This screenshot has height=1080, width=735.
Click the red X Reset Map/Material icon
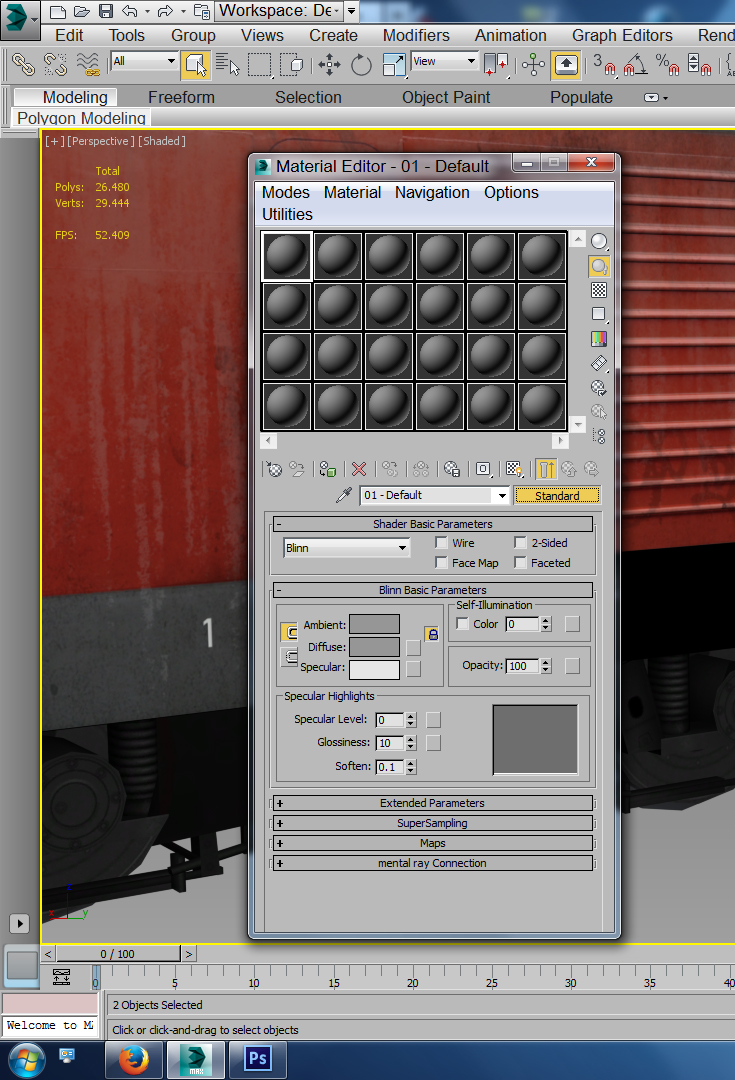(359, 470)
